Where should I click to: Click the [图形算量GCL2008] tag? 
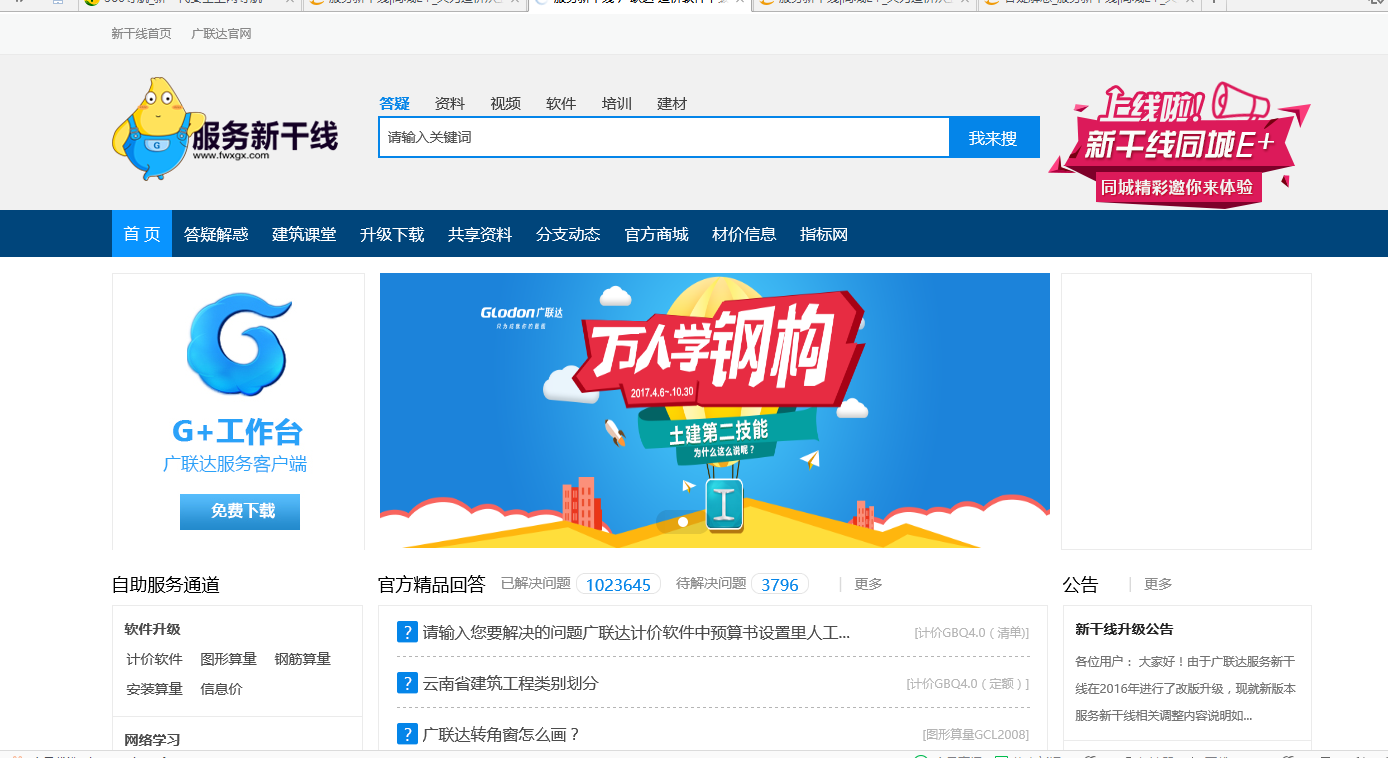tap(976, 735)
